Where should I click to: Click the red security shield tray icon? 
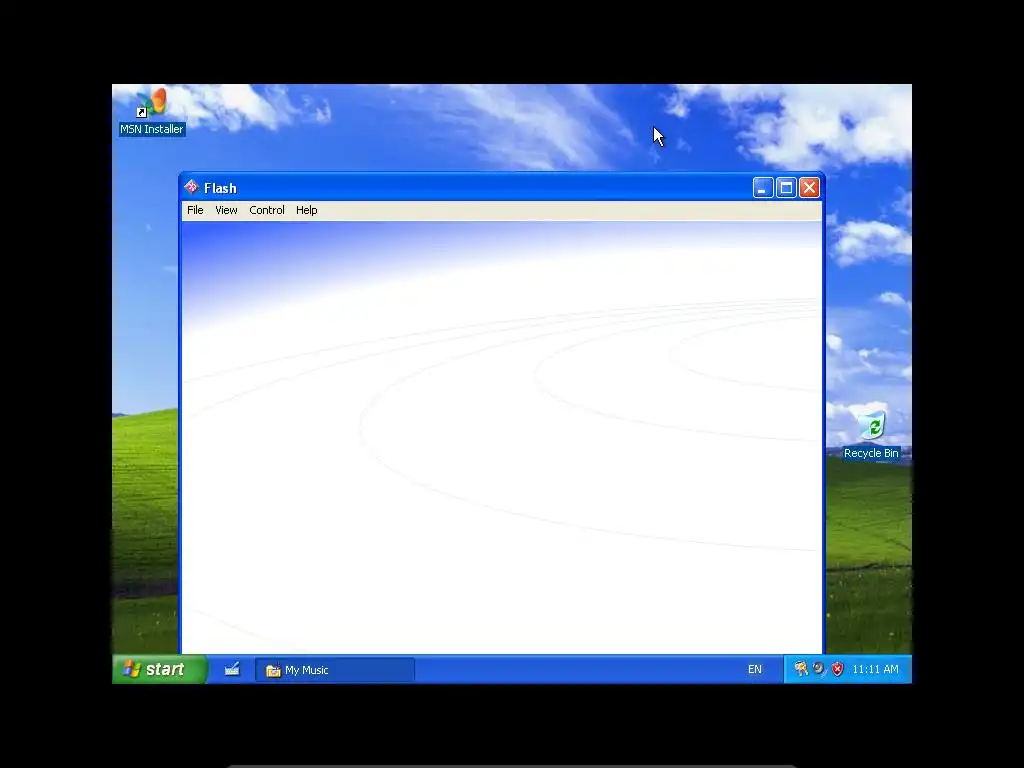click(837, 669)
